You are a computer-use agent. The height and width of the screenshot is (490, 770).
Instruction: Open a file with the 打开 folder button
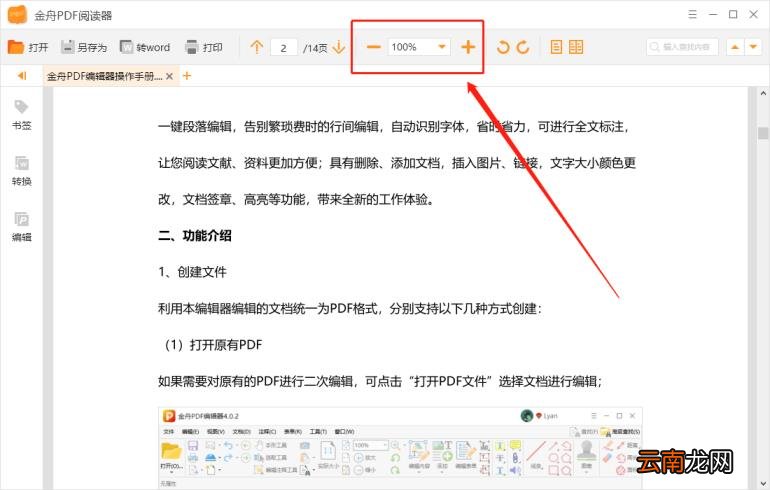point(28,47)
